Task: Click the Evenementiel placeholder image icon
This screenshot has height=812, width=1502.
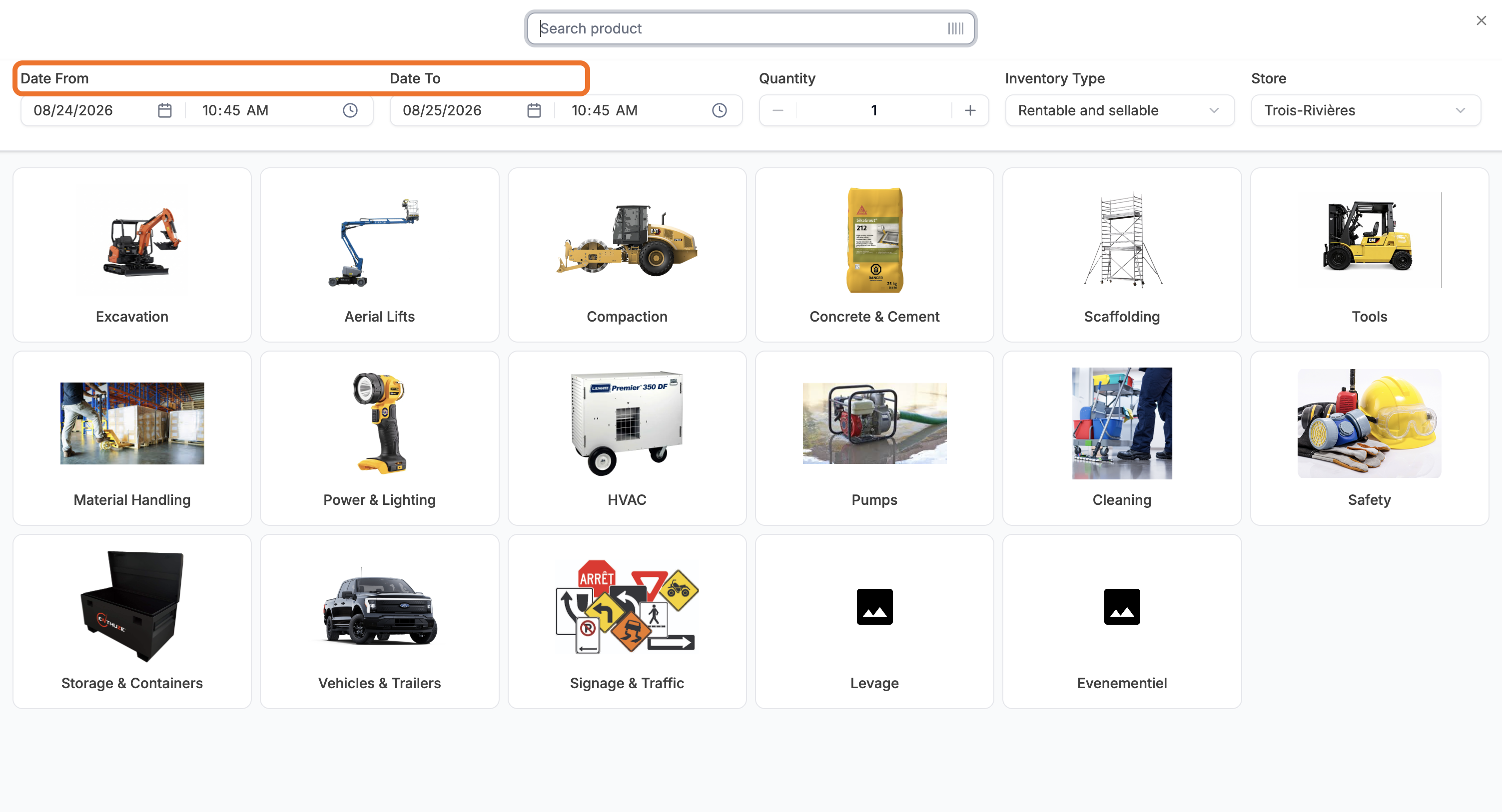Action: click(1122, 606)
